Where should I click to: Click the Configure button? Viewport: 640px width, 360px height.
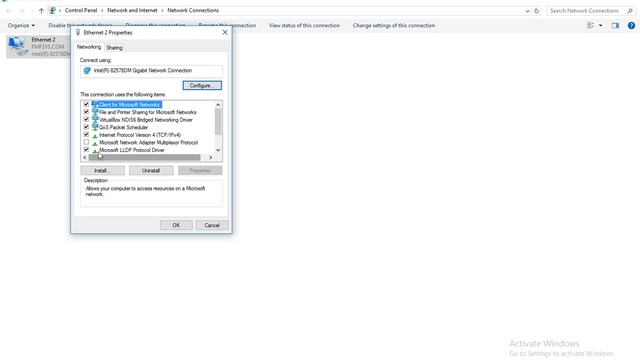pos(202,85)
